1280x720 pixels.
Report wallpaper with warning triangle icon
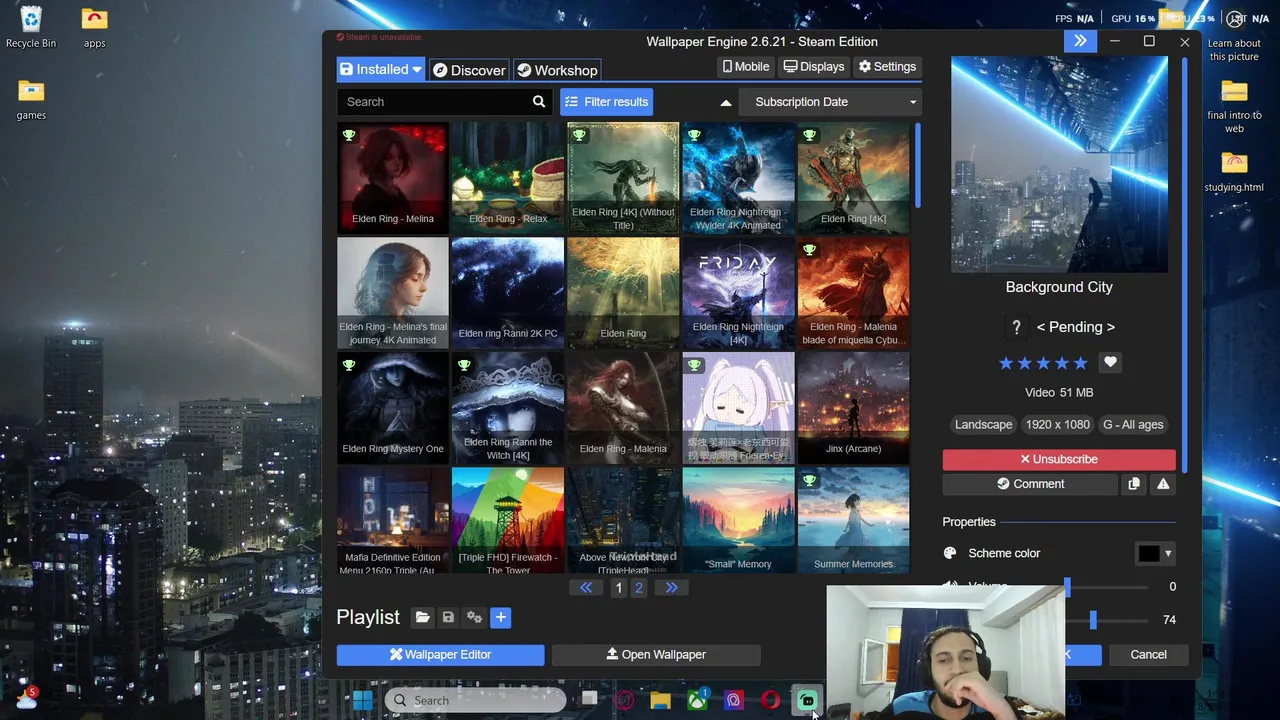tap(1163, 484)
